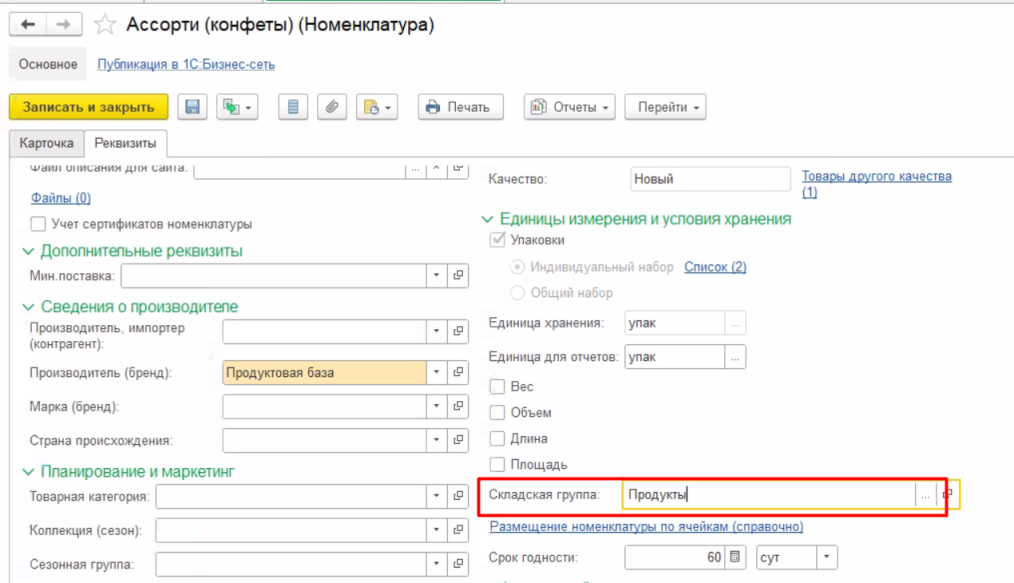Screen dimensions: 1014x583
Task: Enable Учет сертификатов номенклатуры checkbox
Action: point(39,224)
